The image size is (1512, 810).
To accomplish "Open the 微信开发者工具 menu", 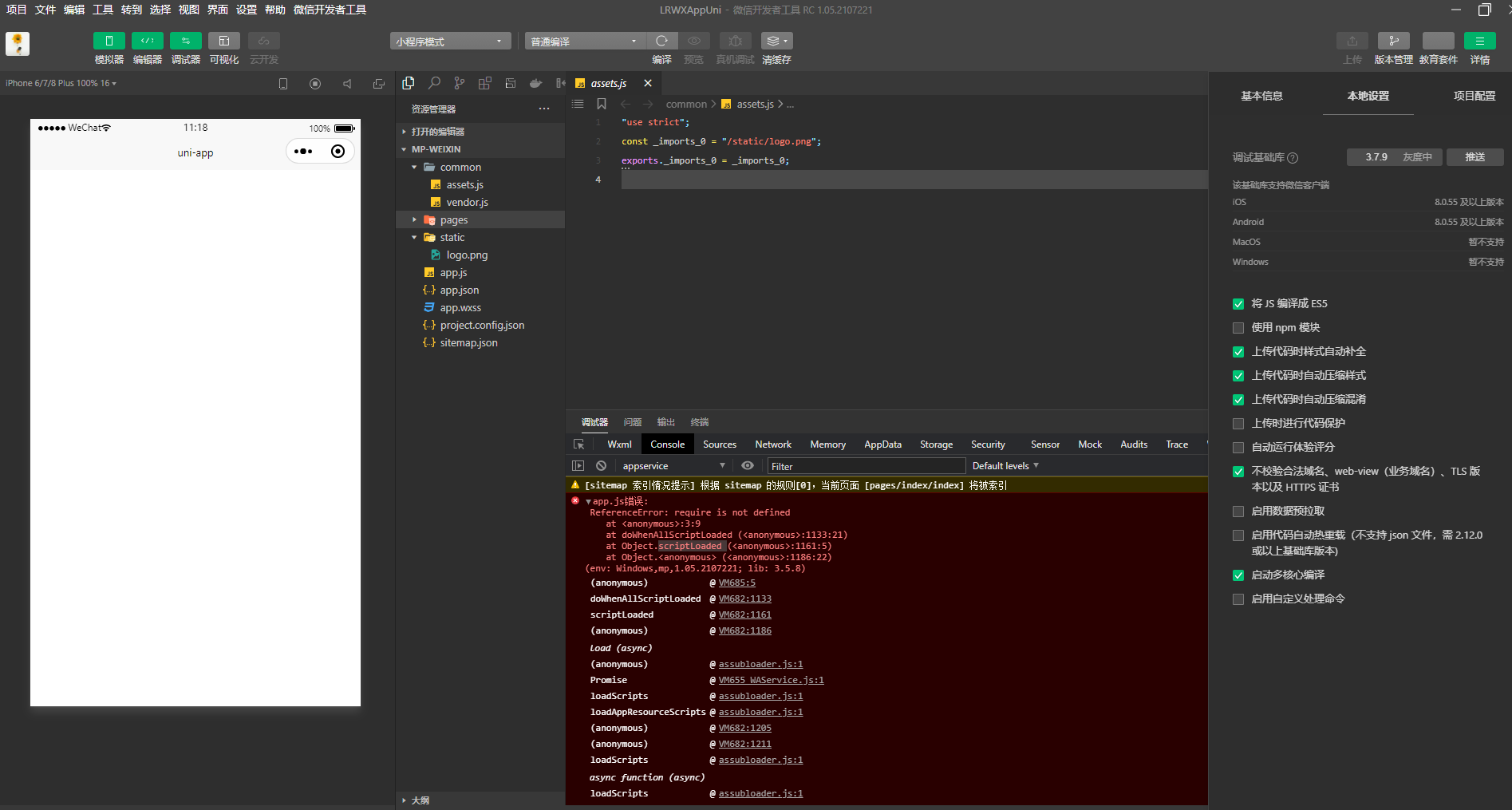I will [x=330, y=10].
